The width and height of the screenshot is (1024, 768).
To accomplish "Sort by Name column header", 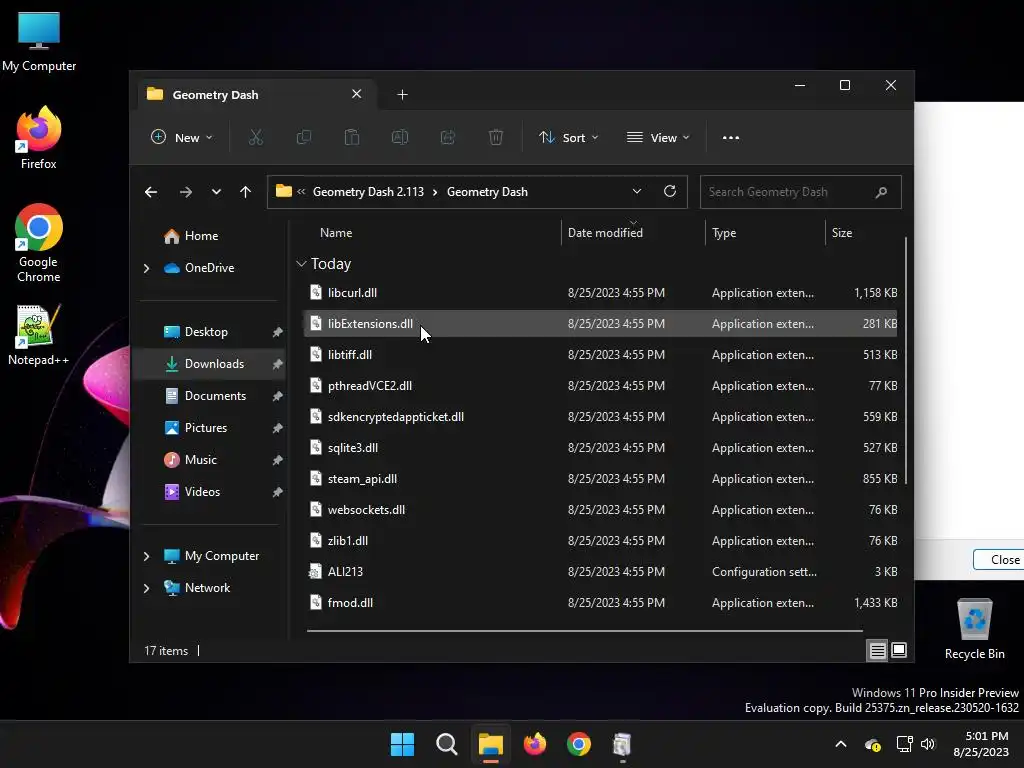I will coord(336,233).
